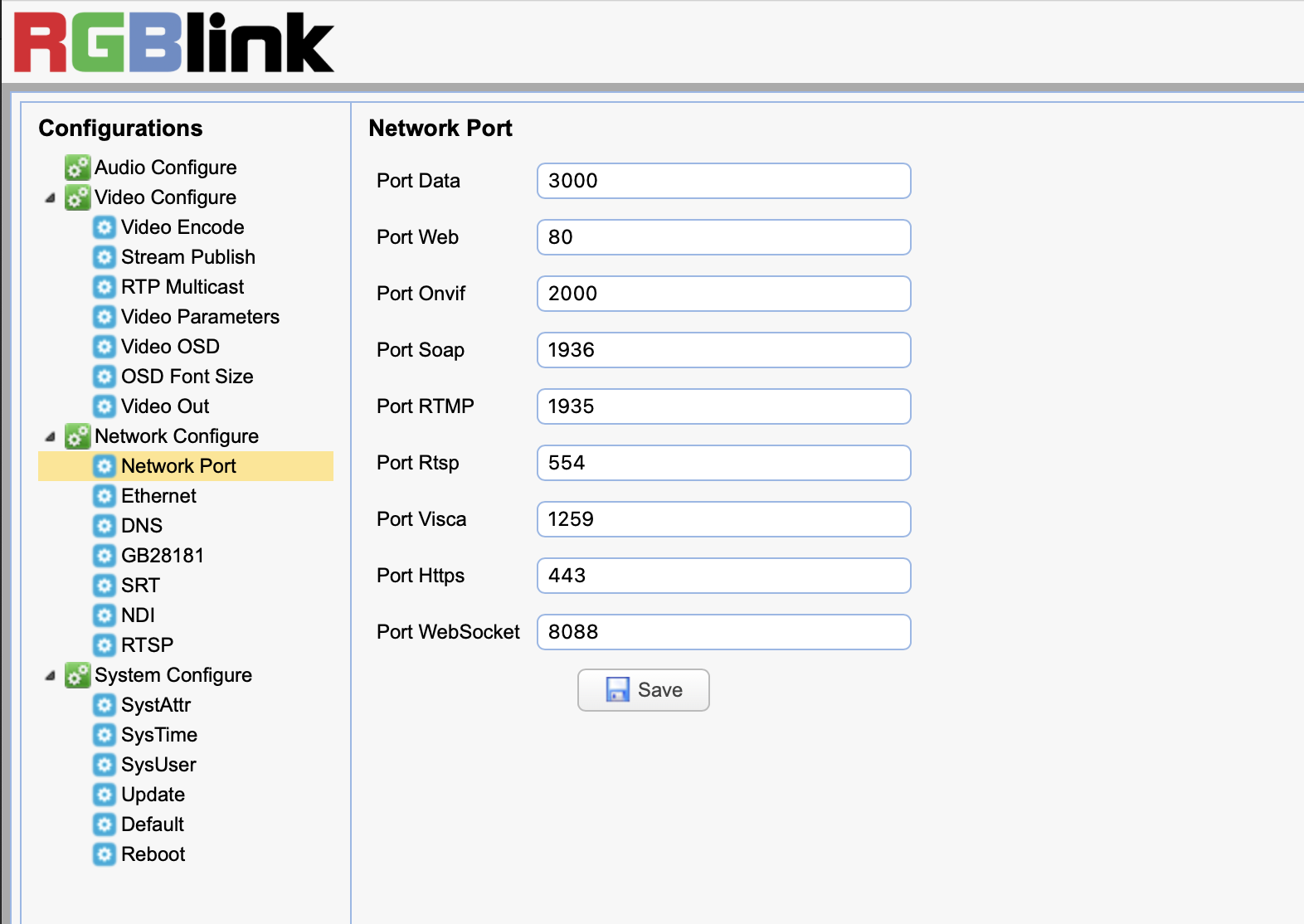Open the Update page
1304x924 pixels.
153,795
